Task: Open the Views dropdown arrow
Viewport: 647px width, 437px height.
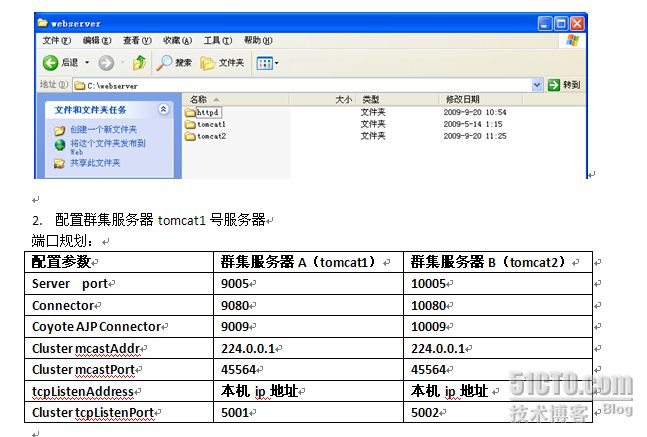Action: pos(276,63)
